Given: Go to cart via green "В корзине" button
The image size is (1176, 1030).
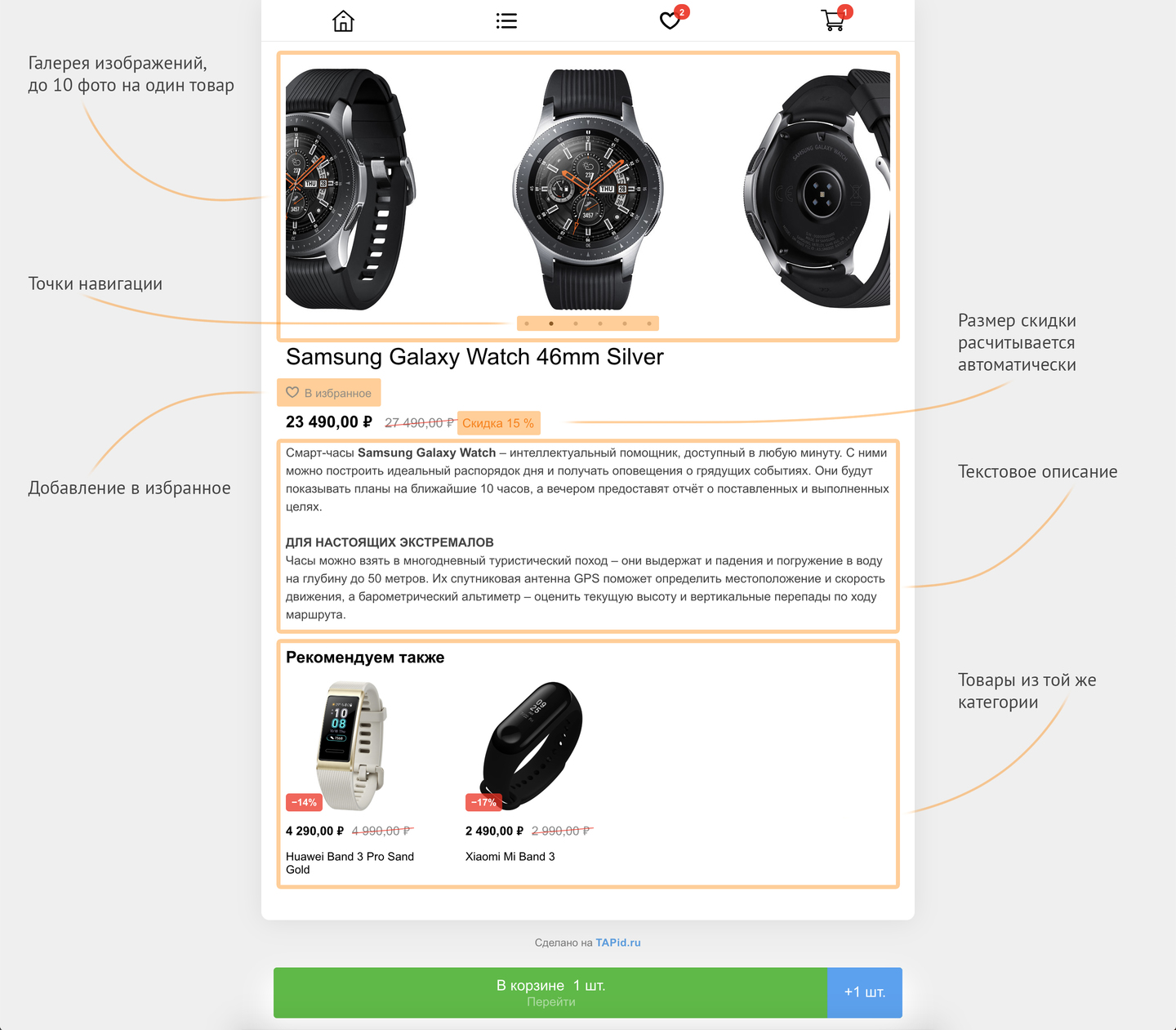Looking at the screenshot, I should coord(550,992).
